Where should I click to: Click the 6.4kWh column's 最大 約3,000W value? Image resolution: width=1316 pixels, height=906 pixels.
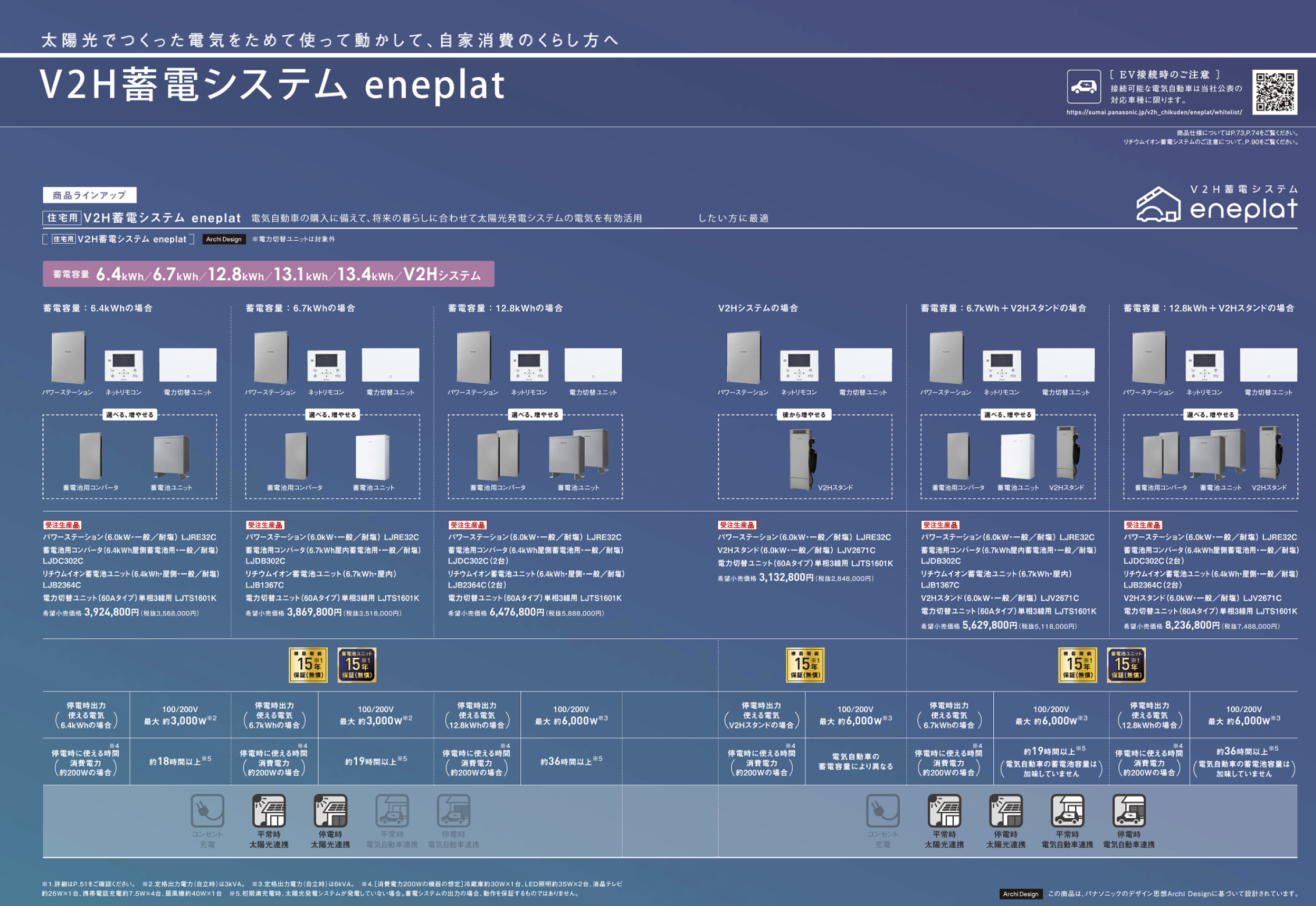180,720
